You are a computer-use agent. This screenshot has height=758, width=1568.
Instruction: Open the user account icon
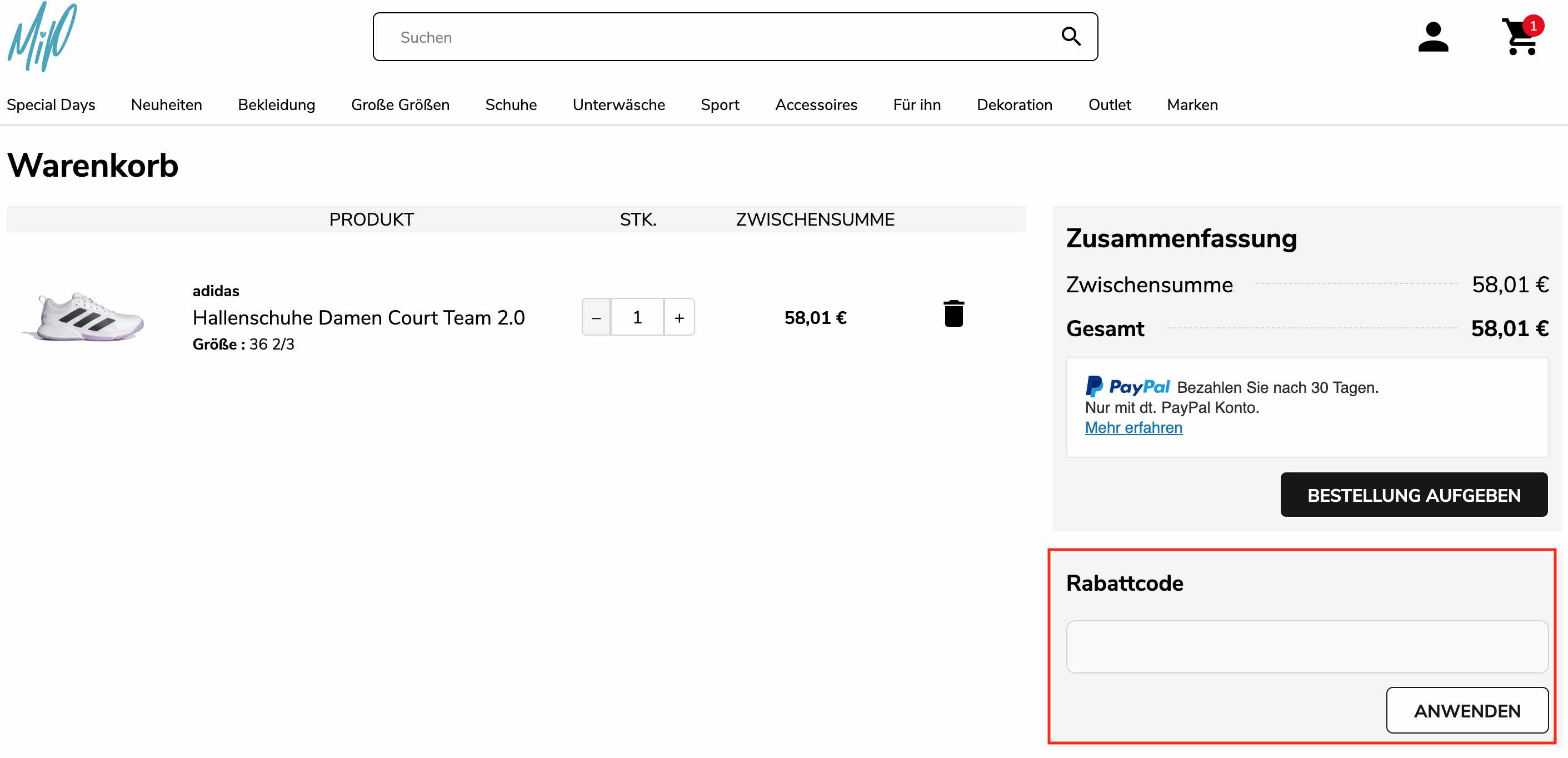click(1433, 37)
